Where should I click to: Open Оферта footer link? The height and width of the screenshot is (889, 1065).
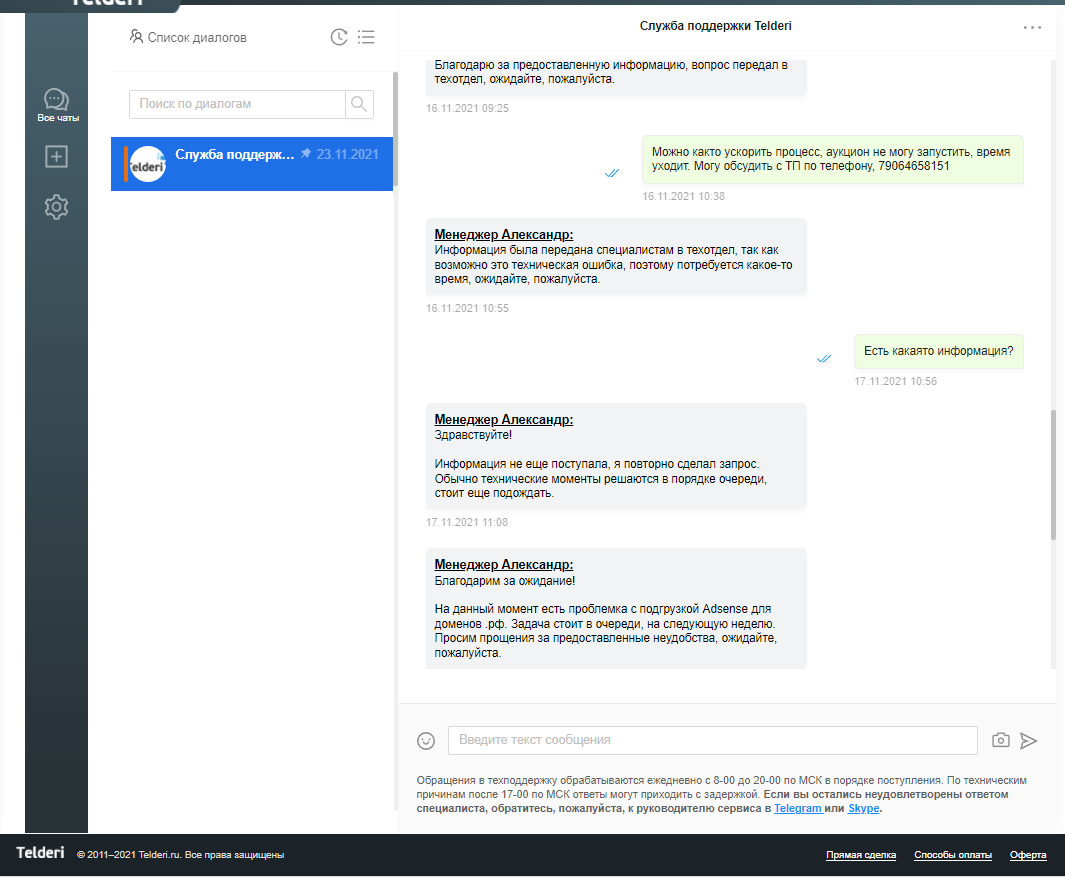coord(1028,855)
